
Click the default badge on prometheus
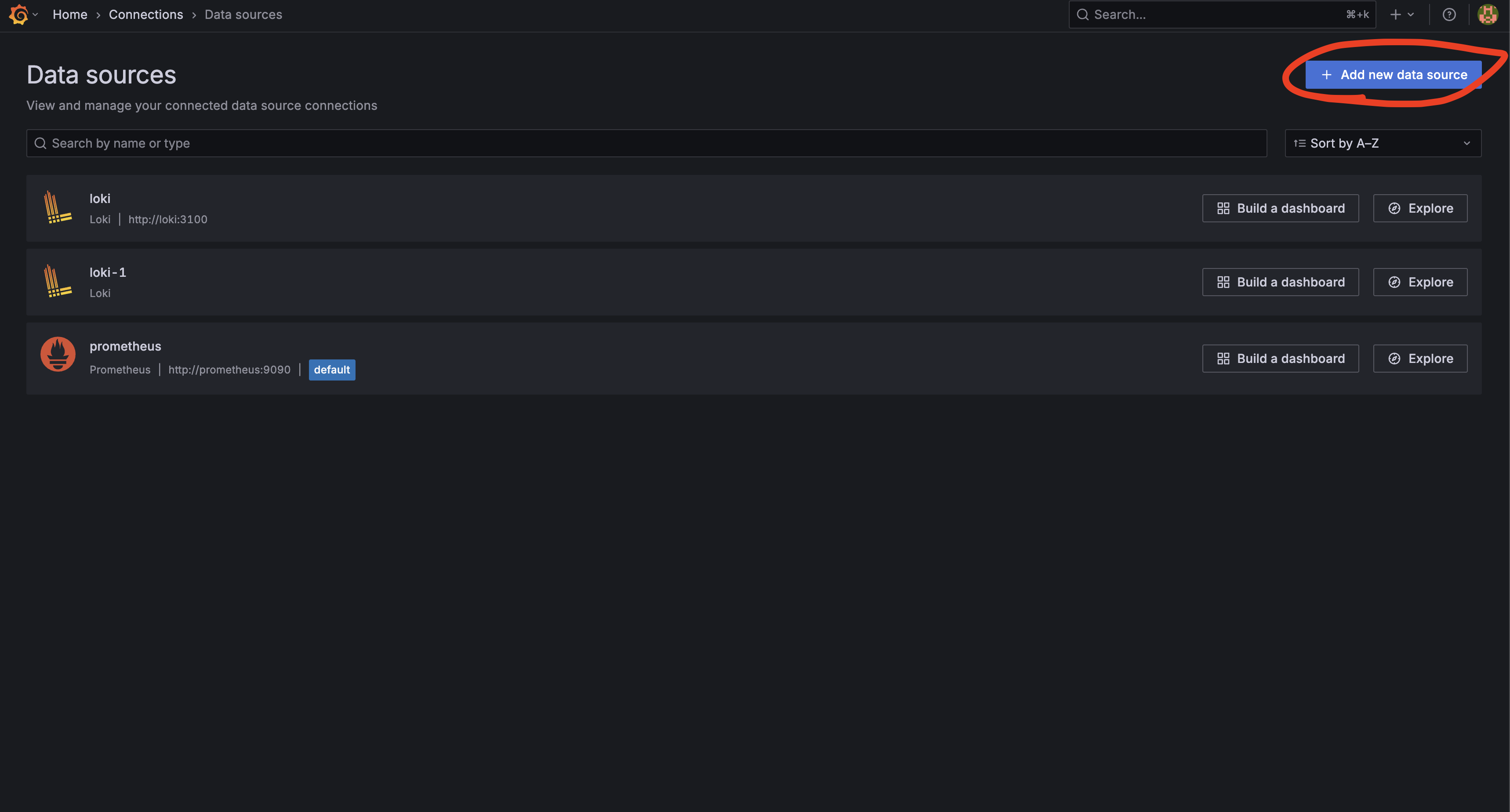(332, 370)
